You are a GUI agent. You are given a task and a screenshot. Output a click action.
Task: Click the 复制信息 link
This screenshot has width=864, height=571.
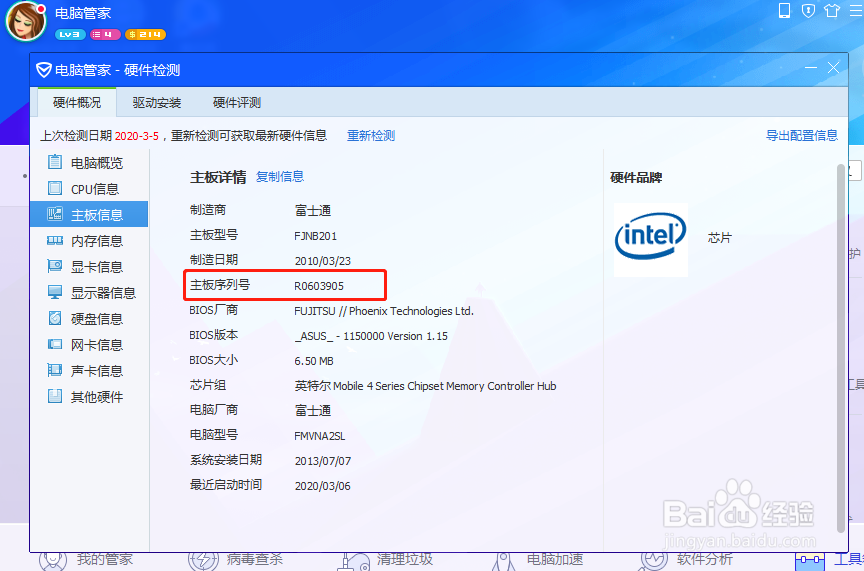click(280, 176)
